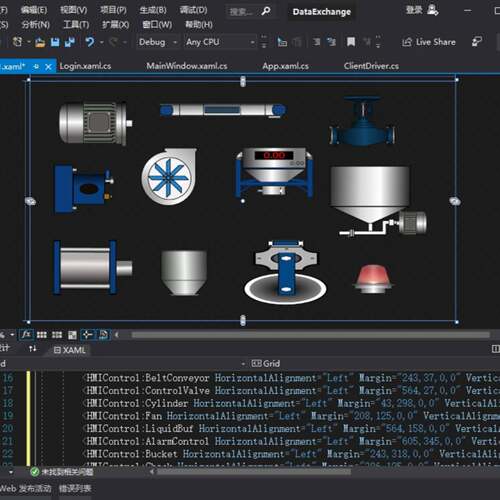Open the 帮助(H) menu
This screenshot has width=500, height=500.
[x=199, y=25]
